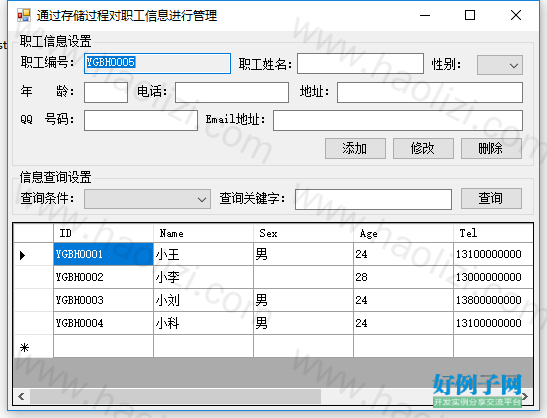
Task: Click into the Email地址 input field
Action: point(398,120)
